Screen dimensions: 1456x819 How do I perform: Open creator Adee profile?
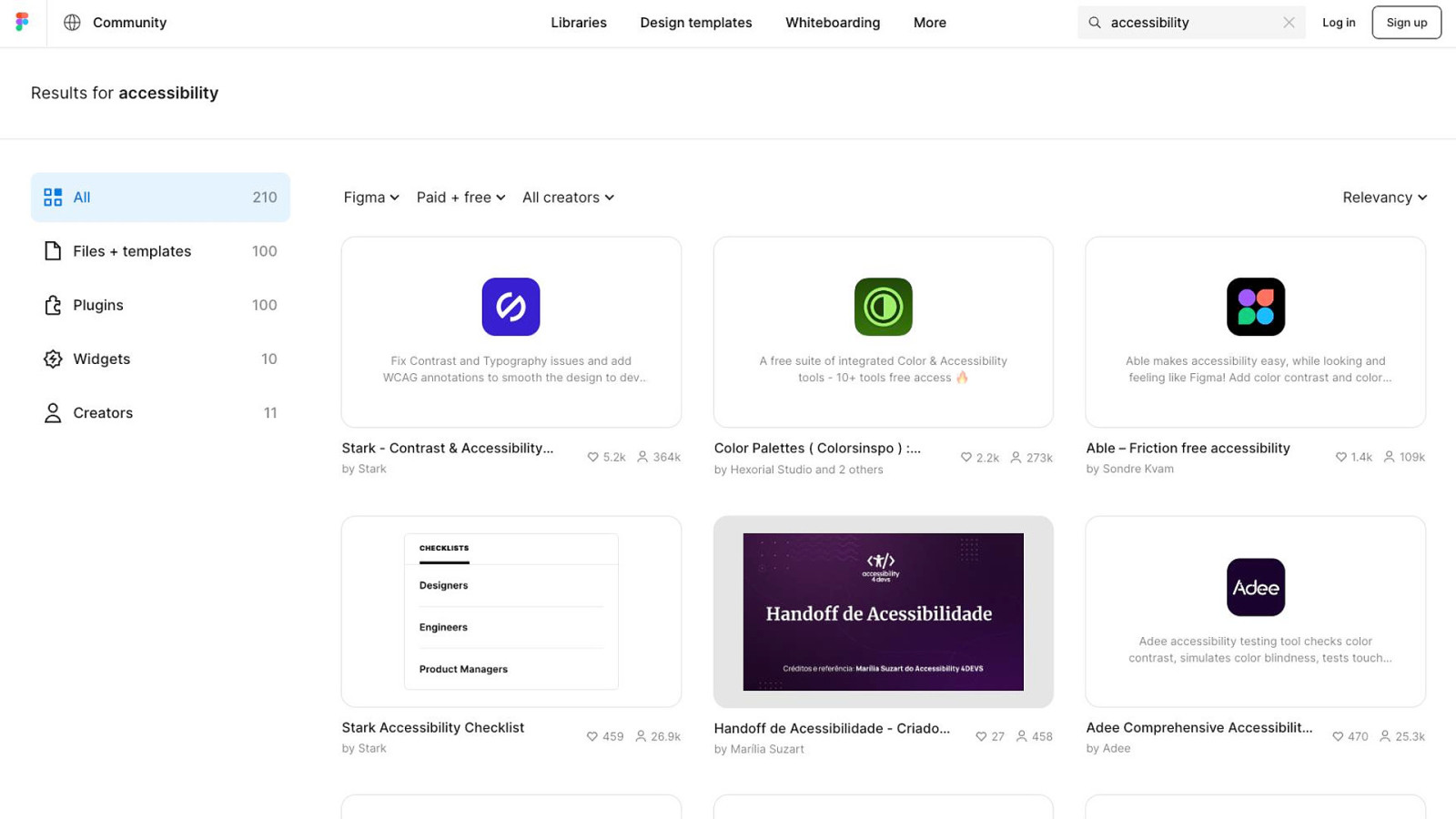1117,748
